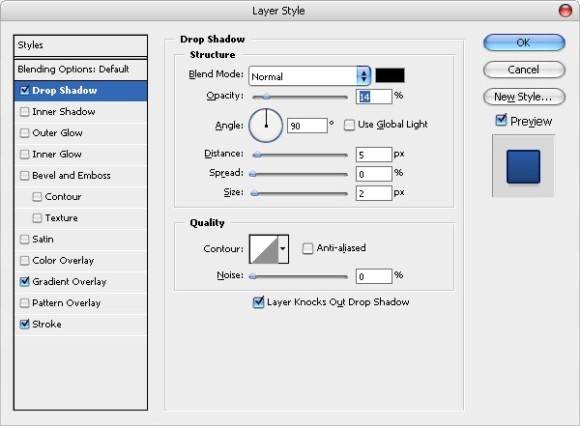The image size is (580, 426).
Task: Click the Noise slider handle
Action: coord(253,276)
